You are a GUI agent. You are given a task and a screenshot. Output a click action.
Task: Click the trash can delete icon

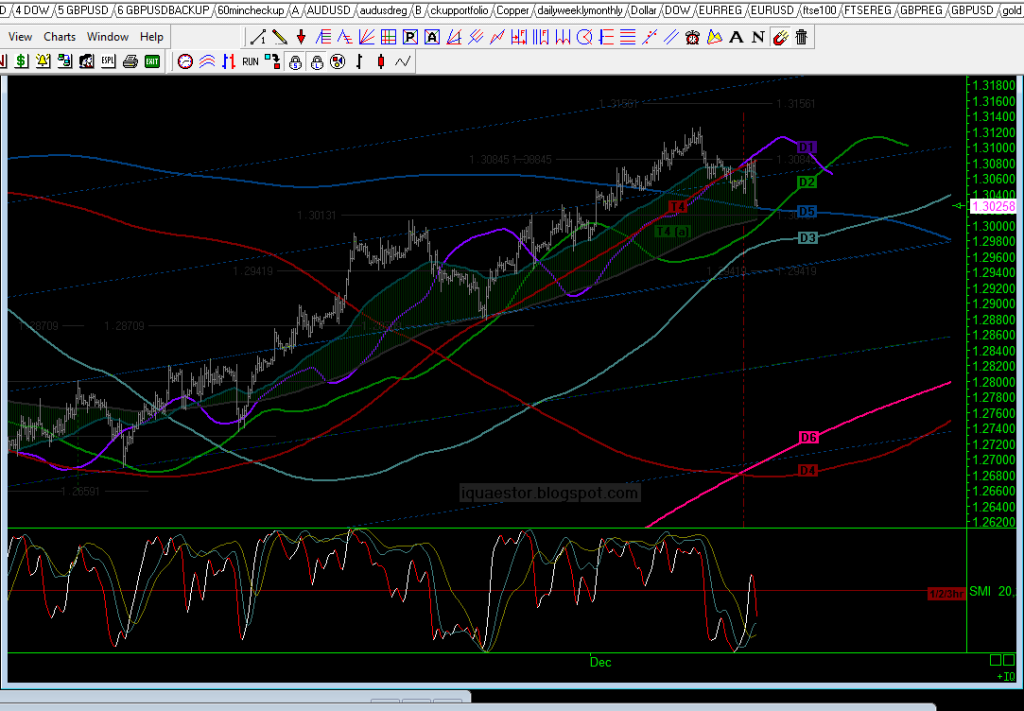click(802, 37)
